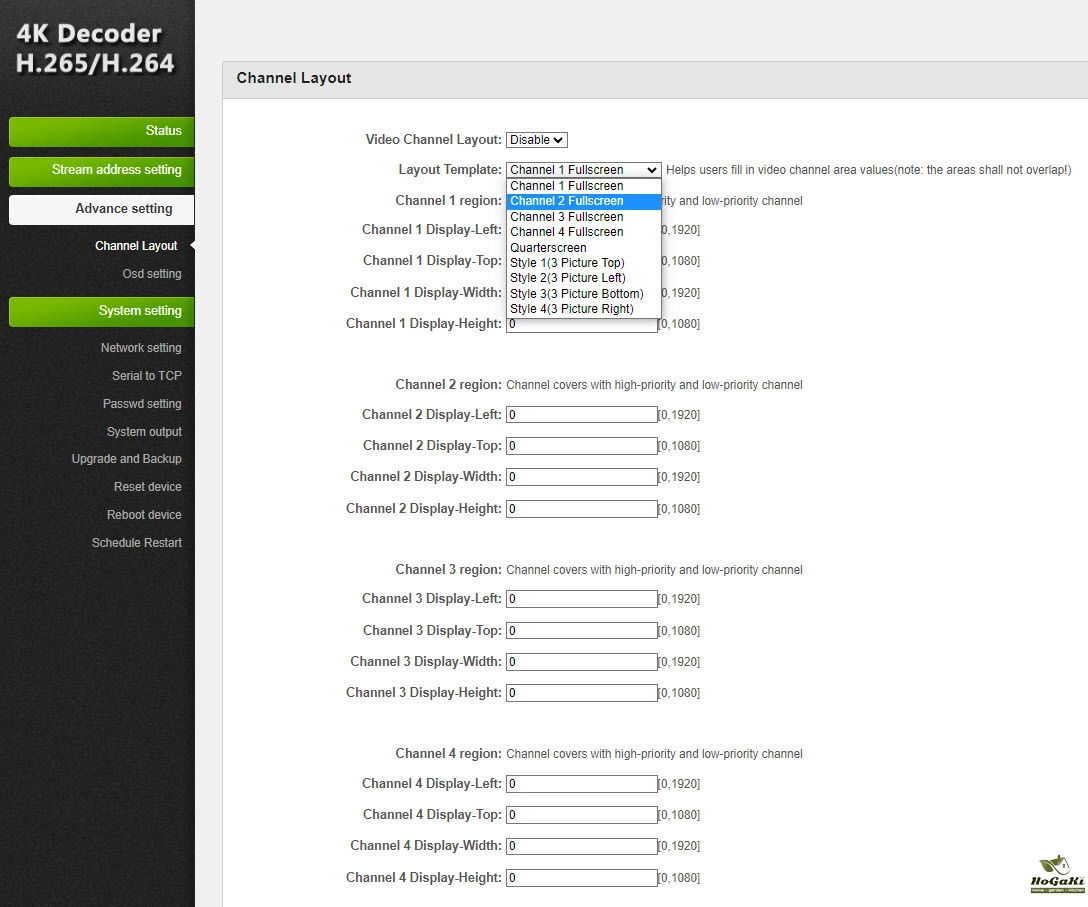Click the Reboot device link
Viewport: 1088px width, 907px height.
tap(144, 515)
